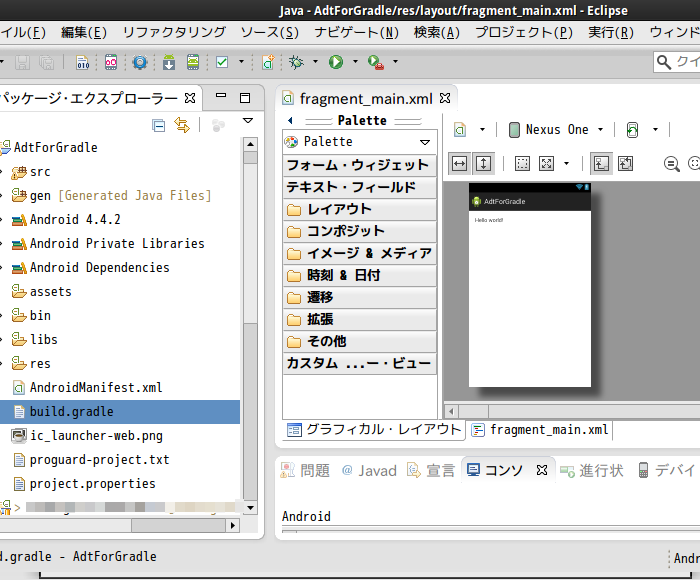The width and height of the screenshot is (700, 580).
Task: Click the Debug bug icon
Action: (296, 62)
